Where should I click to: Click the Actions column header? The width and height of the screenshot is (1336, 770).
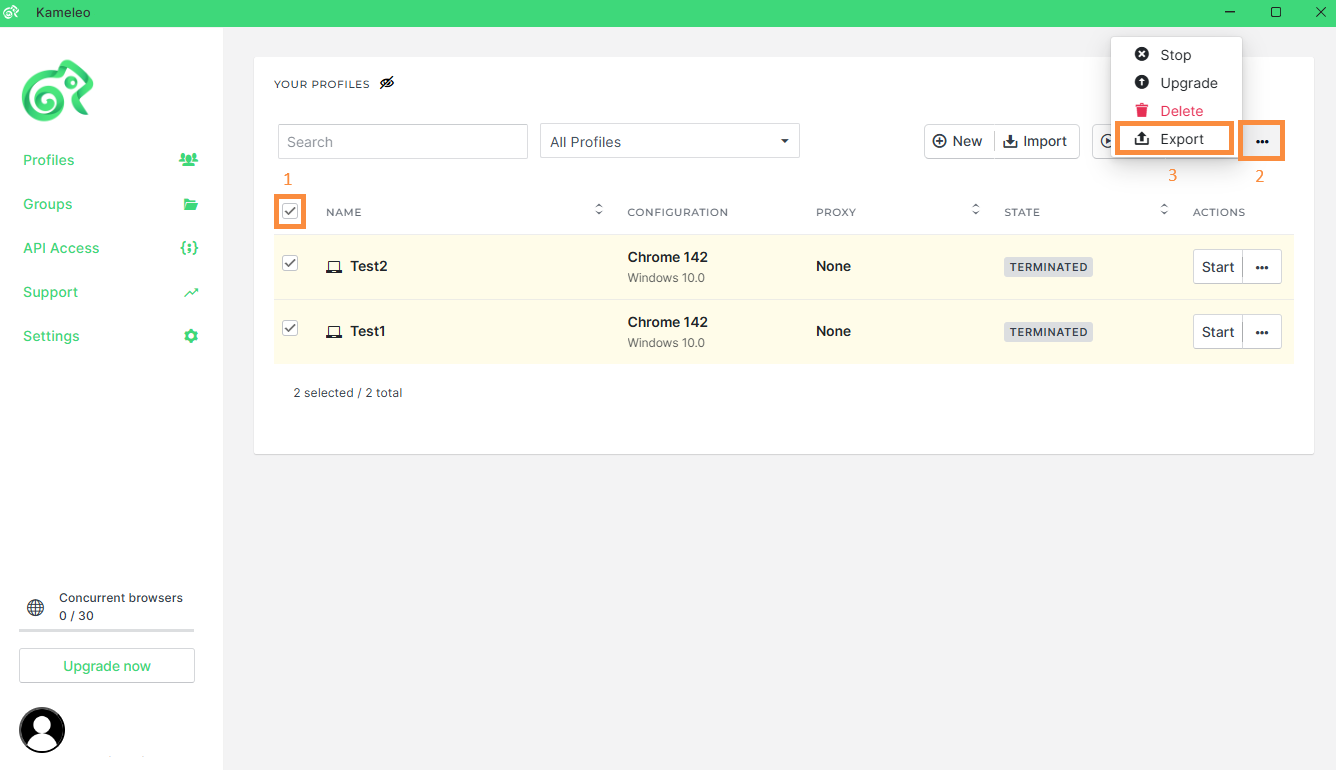click(1219, 212)
